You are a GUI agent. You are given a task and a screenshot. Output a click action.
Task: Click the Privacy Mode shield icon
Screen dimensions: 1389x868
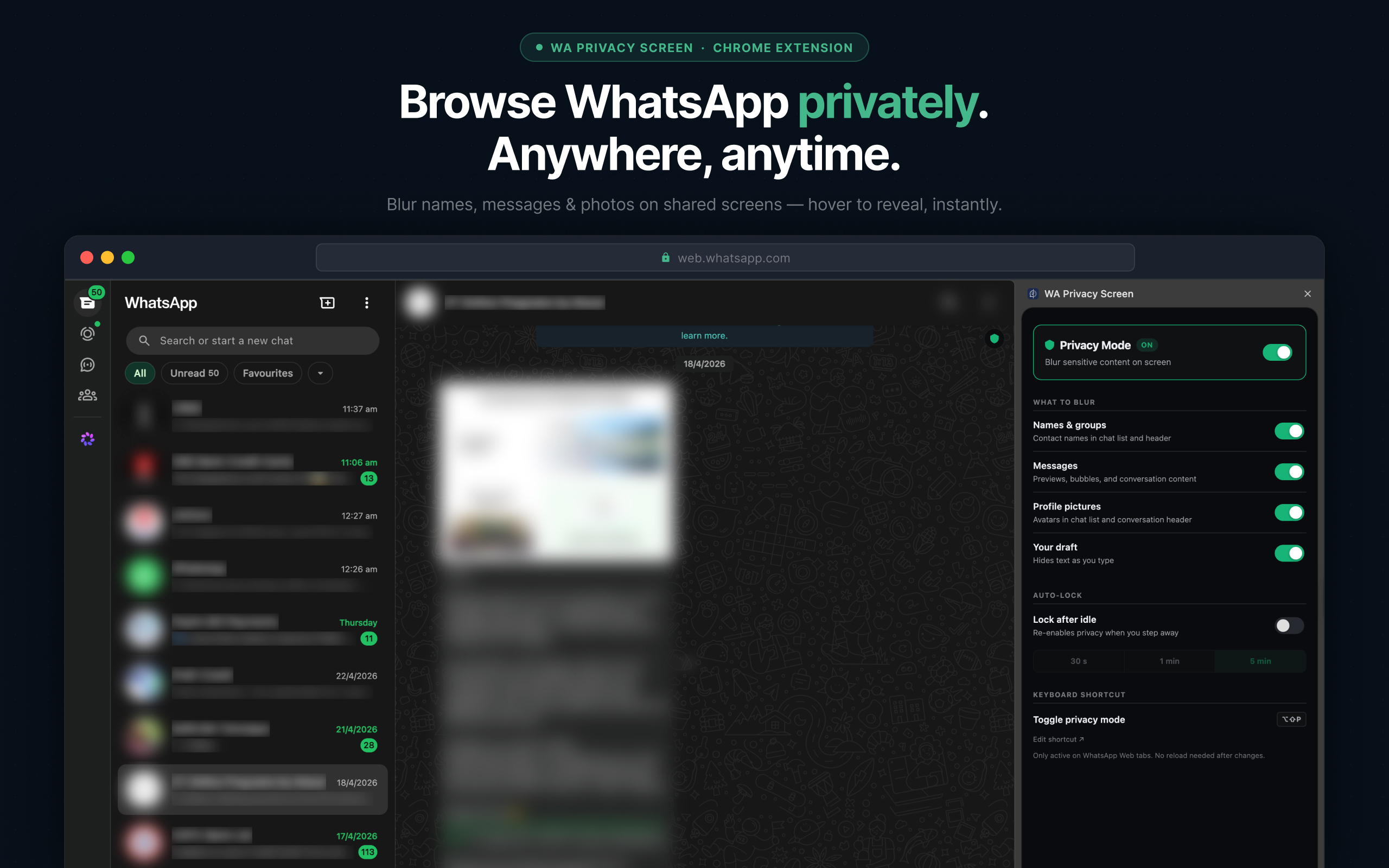(1049, 345)
